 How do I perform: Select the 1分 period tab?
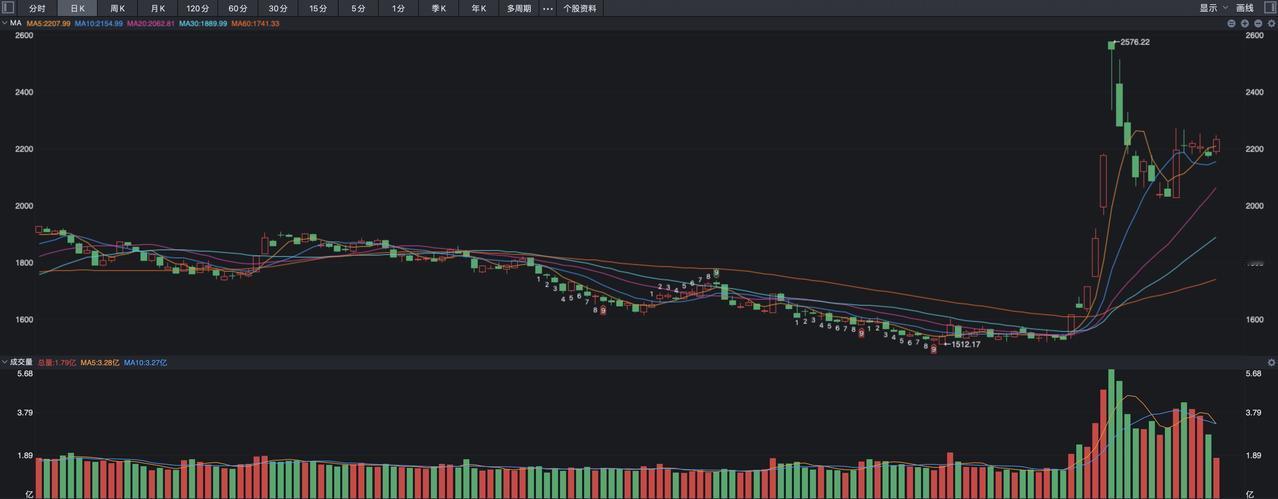(x=398, y=8)
